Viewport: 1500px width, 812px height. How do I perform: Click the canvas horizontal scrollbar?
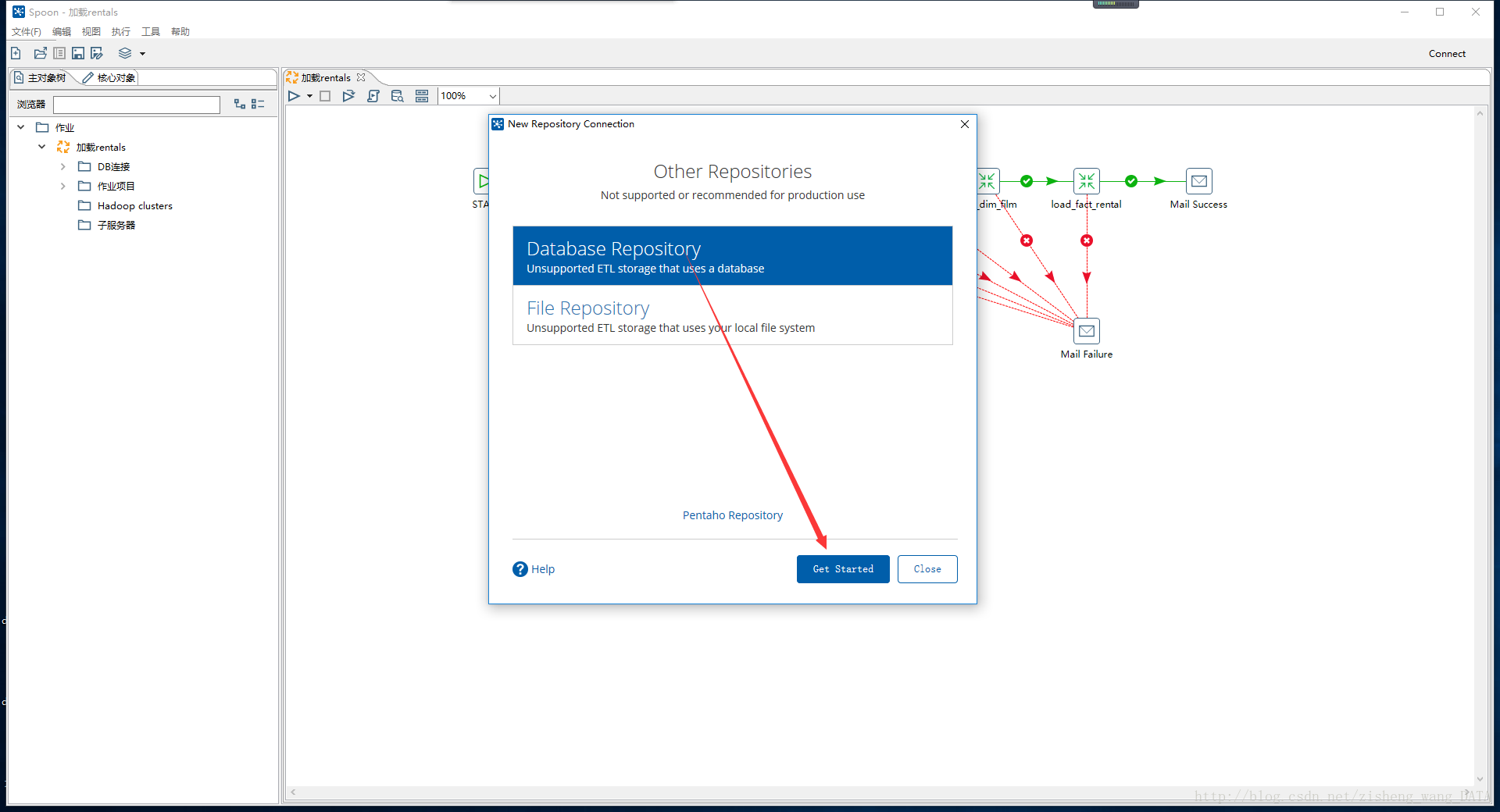coord(880,792)
